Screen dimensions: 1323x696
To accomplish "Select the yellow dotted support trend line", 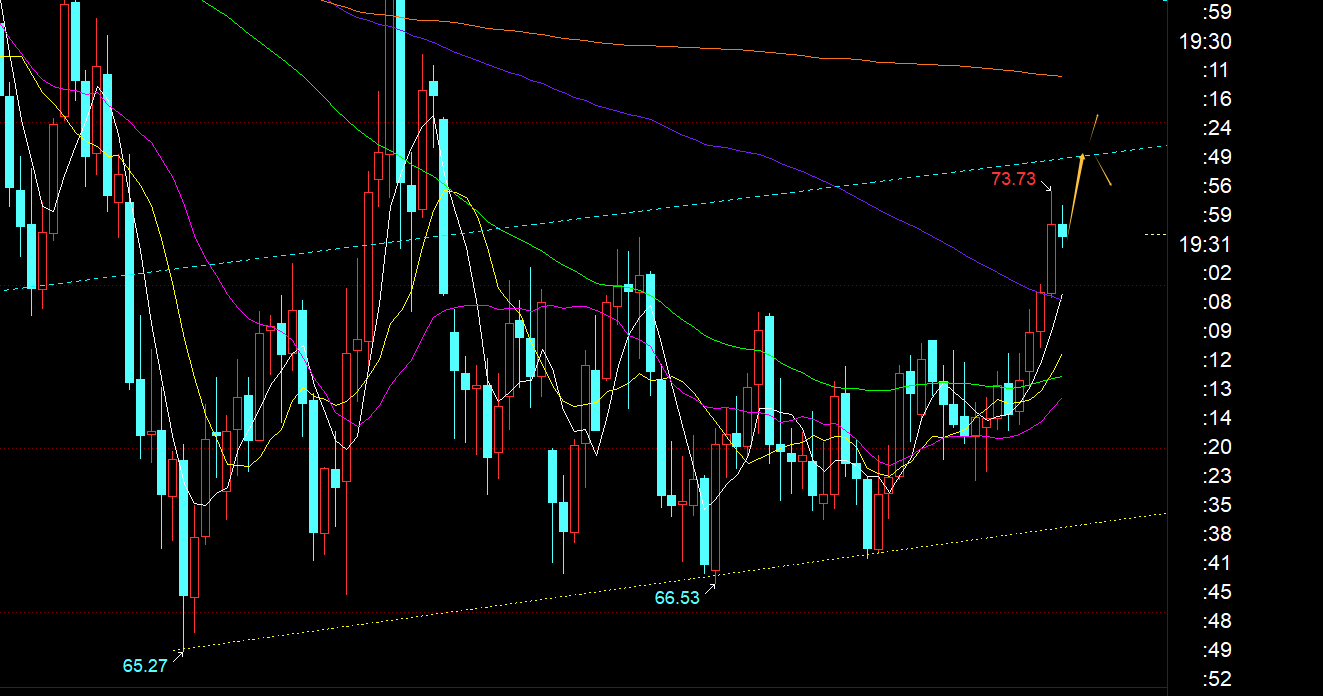I will coord(670,582).
